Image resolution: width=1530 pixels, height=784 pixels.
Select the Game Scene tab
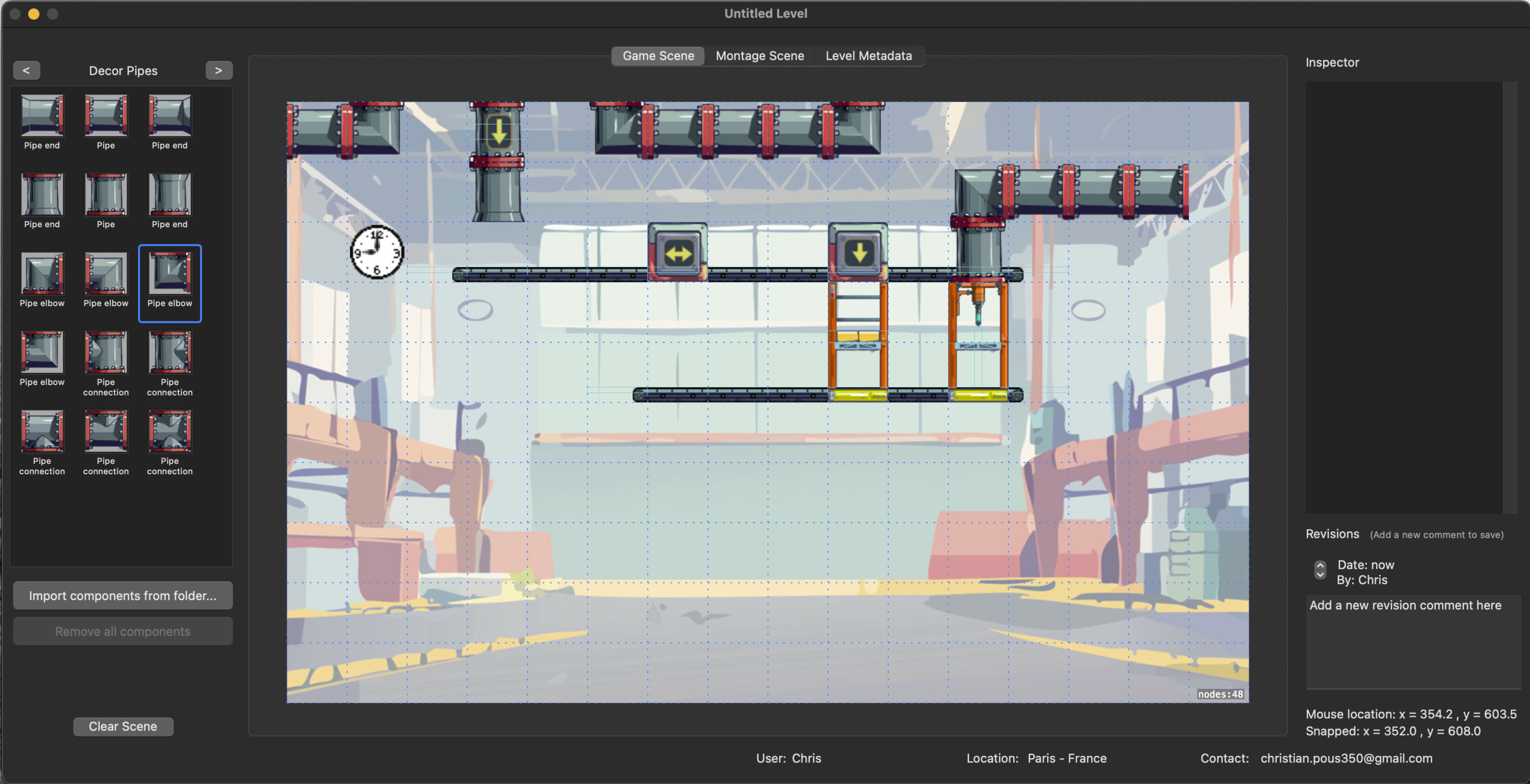(658, 56)
